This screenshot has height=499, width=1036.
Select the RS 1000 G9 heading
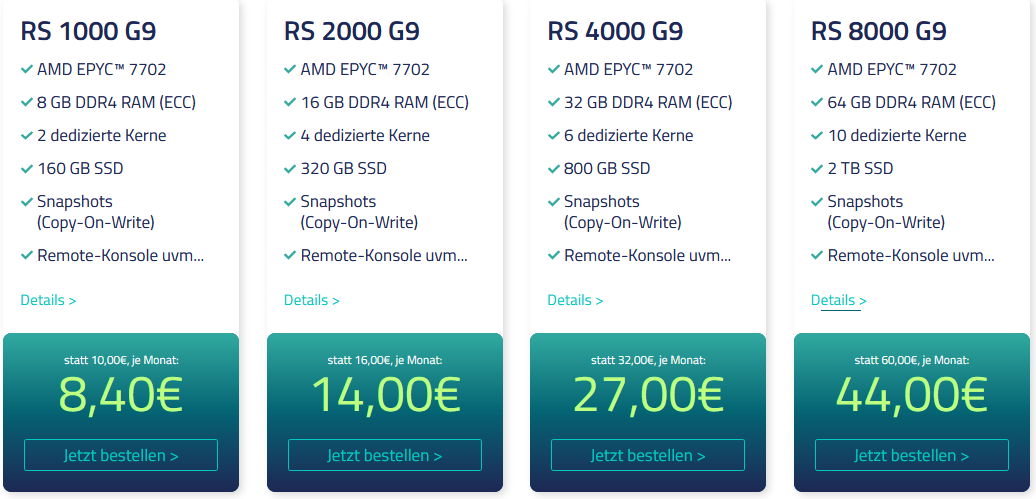pos(88,31)
